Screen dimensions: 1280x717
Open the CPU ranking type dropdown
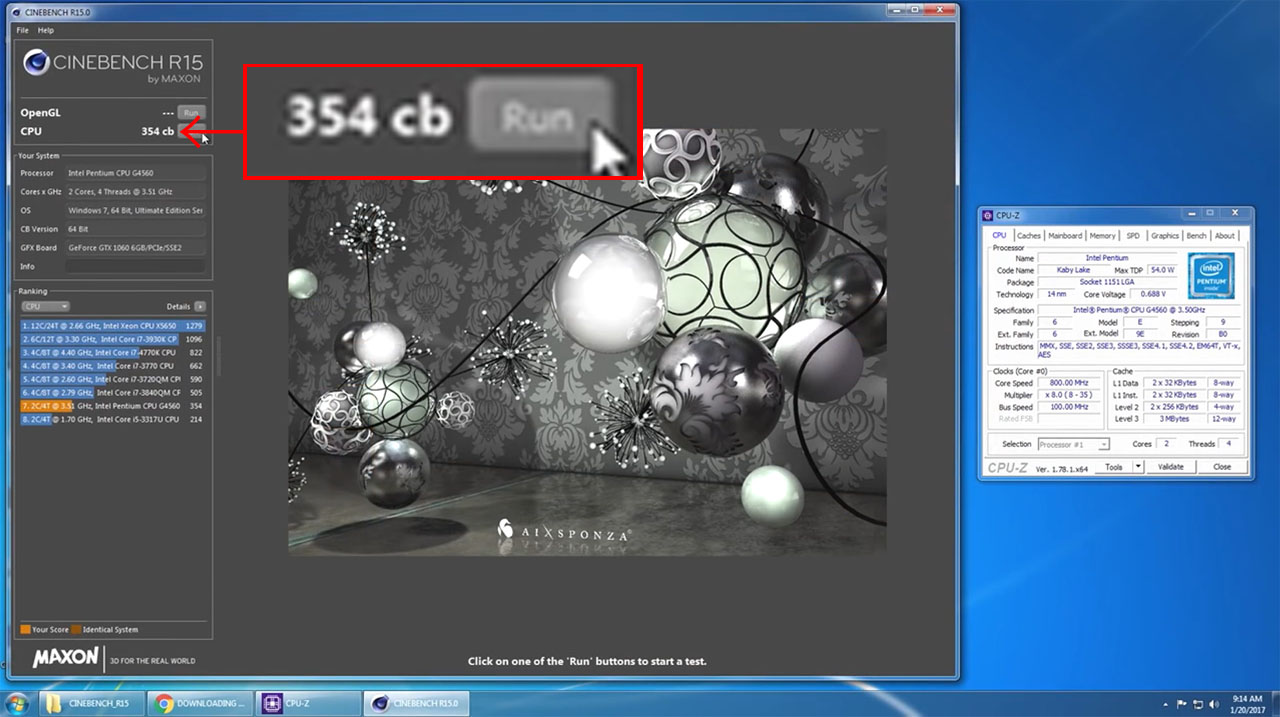46,306
